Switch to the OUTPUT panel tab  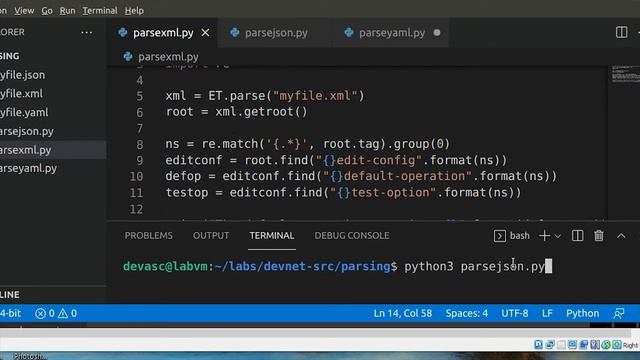click(211, 236)
